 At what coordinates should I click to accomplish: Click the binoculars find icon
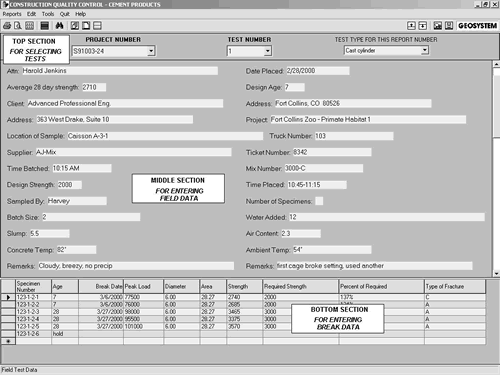point(59,26)
